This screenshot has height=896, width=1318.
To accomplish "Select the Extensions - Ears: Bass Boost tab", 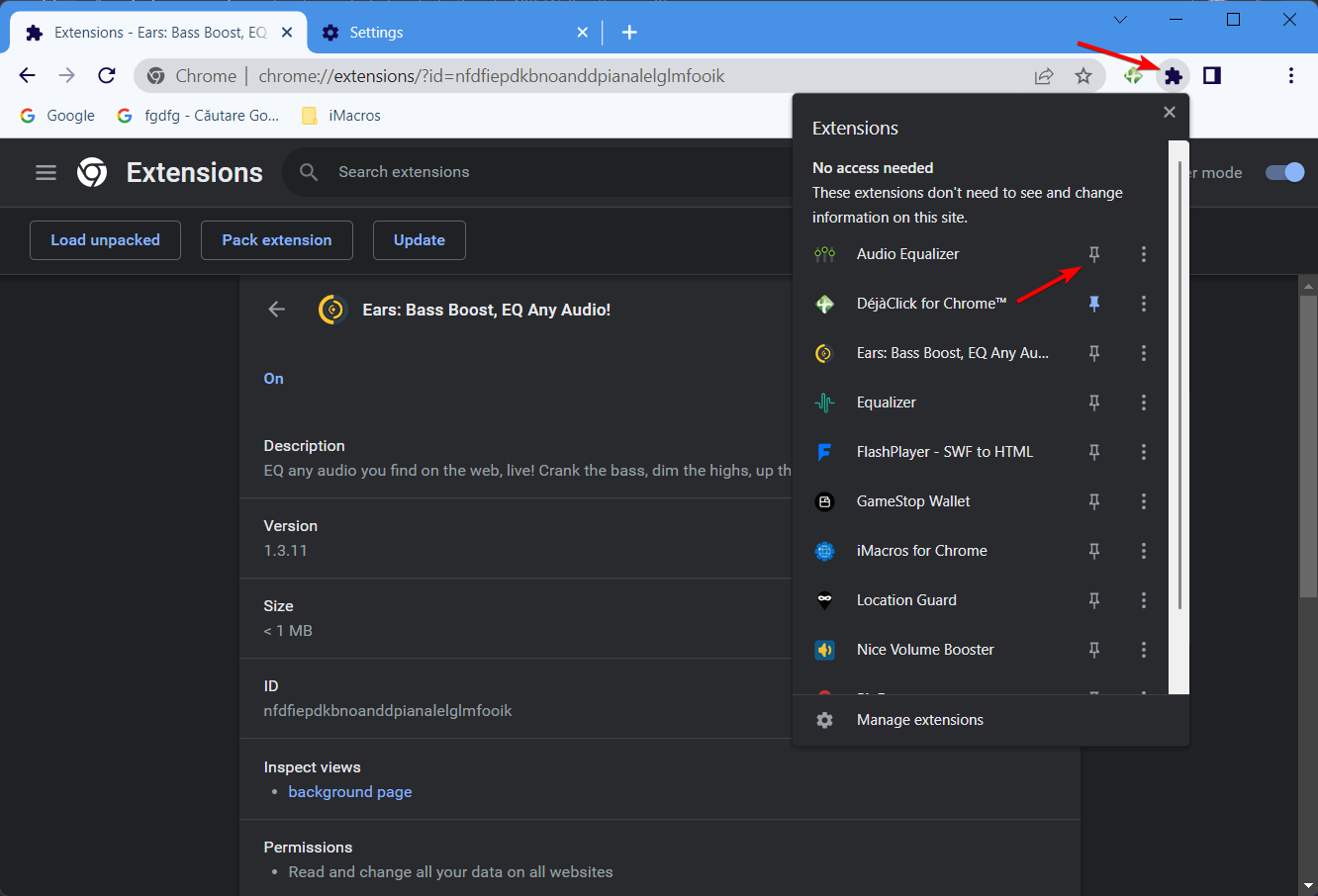I will point(158,33).
